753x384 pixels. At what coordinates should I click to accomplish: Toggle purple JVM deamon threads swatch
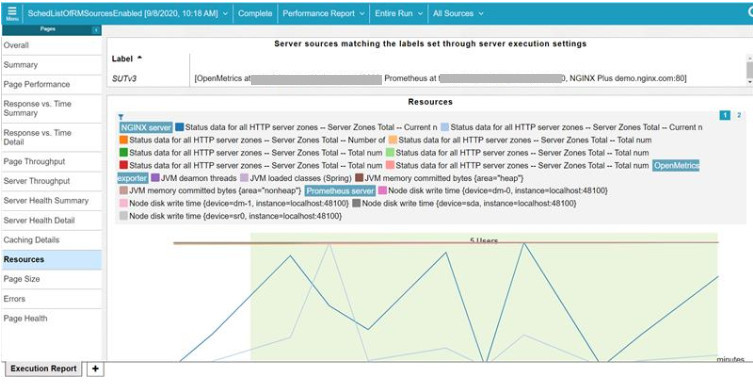155,178
